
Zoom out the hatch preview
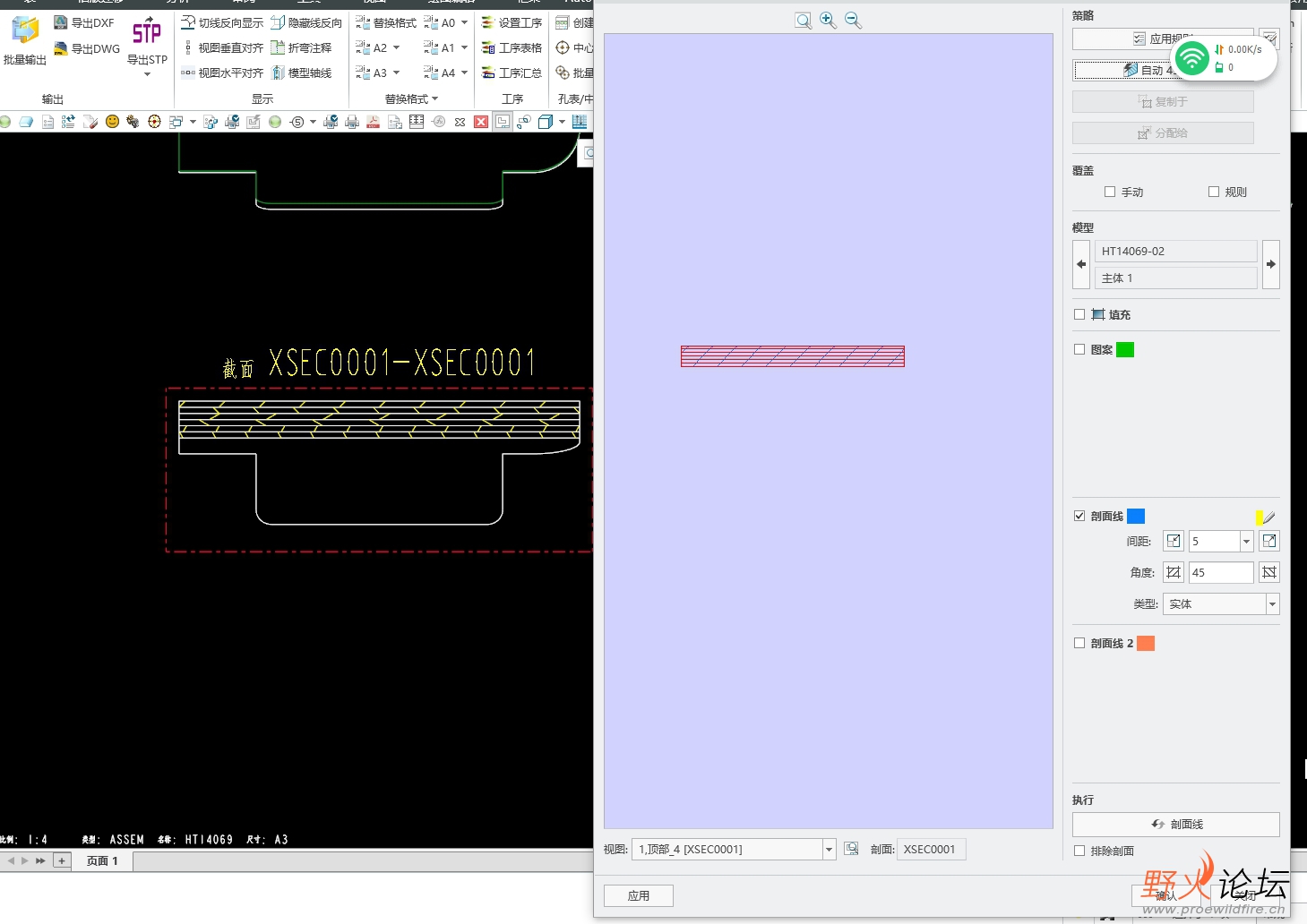point(853,20)
